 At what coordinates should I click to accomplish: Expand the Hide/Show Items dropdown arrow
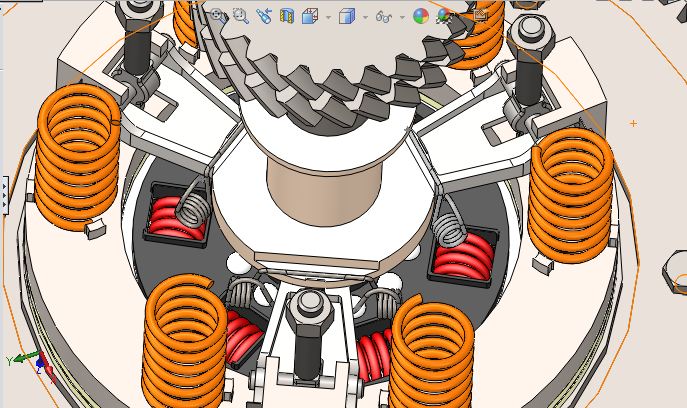coord(402,18)
